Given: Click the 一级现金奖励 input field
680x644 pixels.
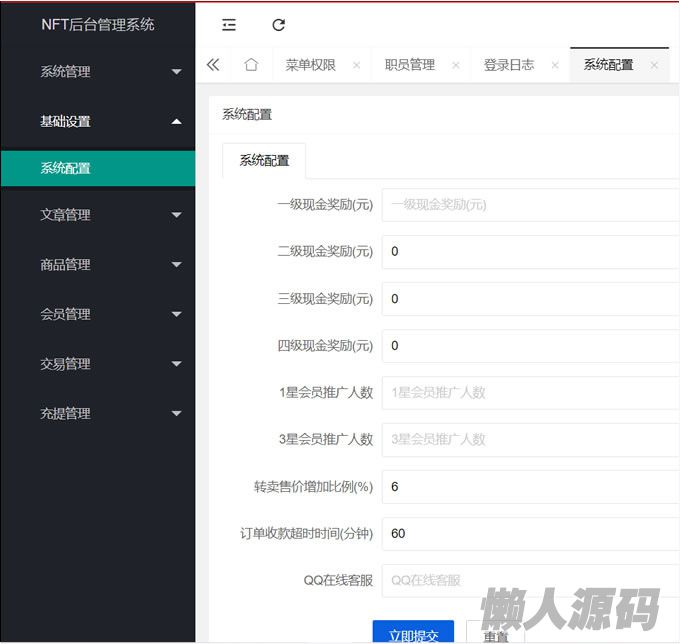Looking at the screenshot, I should point(530,205).
